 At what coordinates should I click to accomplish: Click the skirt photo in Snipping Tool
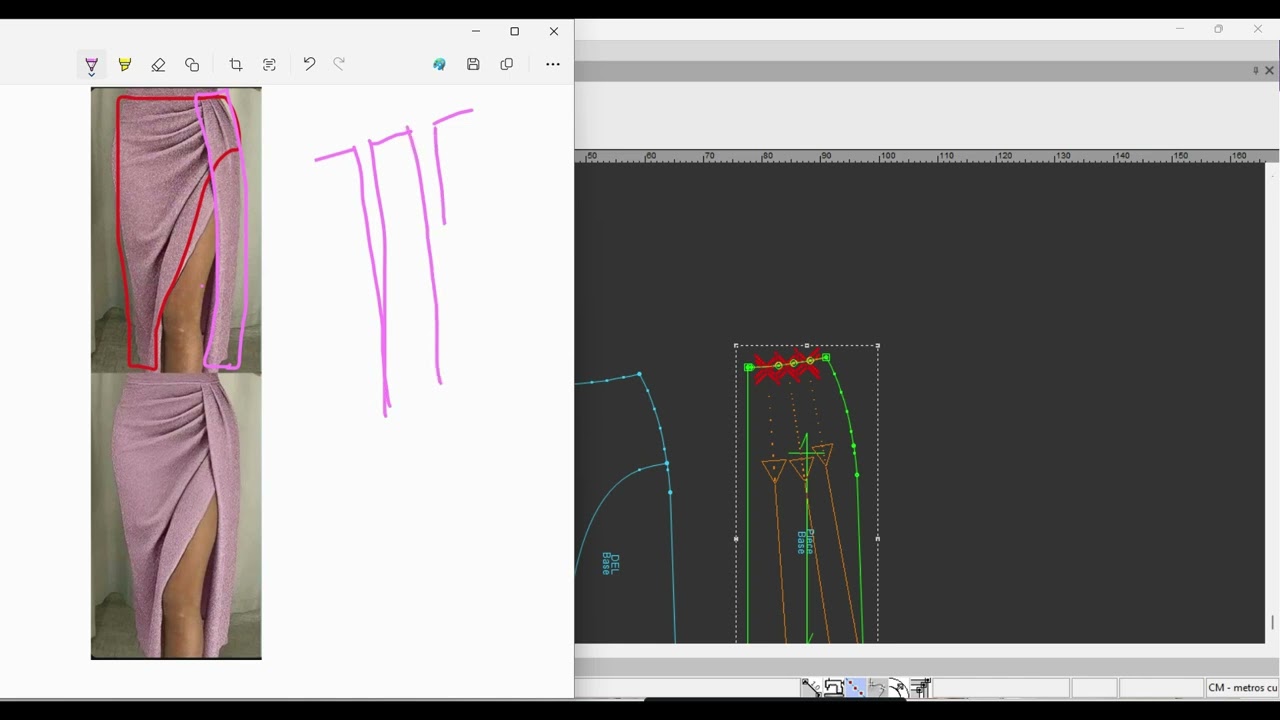pyautogui.click(x=176, y=373)
